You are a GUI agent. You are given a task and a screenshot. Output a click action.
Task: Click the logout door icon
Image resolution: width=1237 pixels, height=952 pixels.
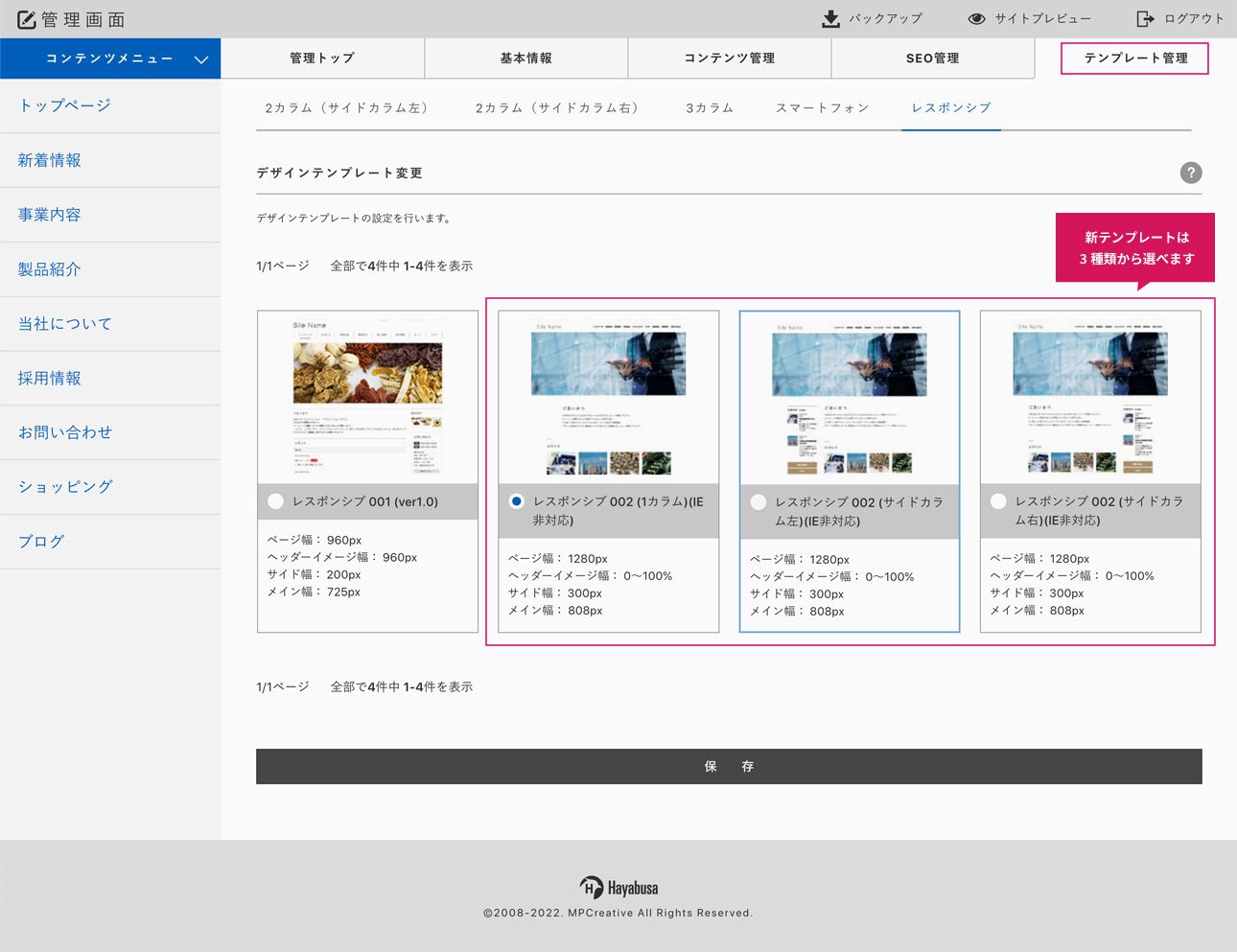(1145, 19)
